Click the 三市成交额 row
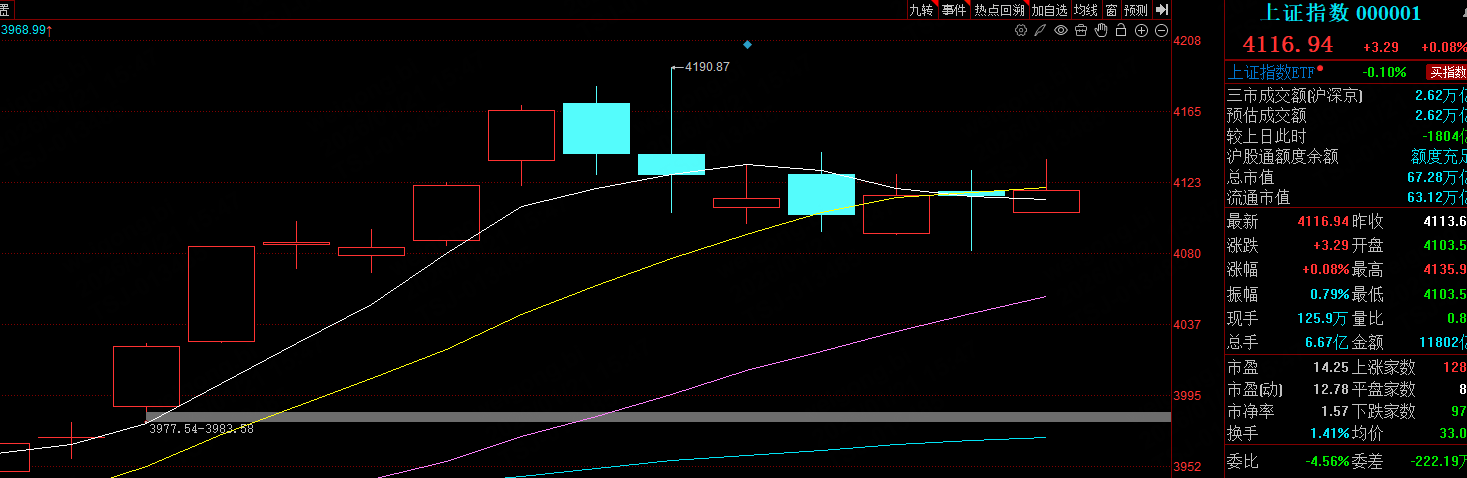Screen dimensions: 1467x478 [1346, 96]
